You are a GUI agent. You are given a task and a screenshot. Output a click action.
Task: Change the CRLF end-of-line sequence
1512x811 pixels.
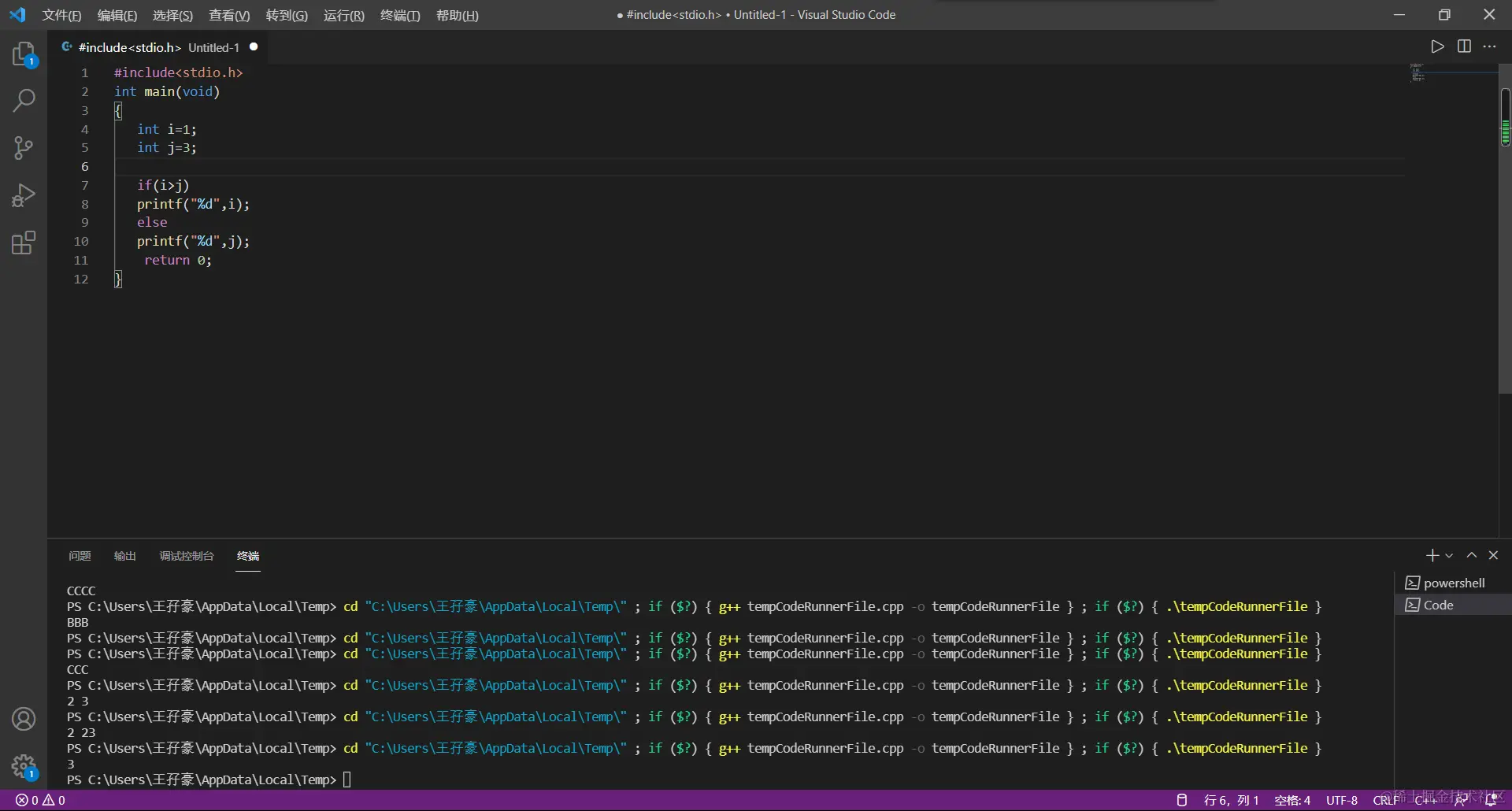coord(1385,800)
